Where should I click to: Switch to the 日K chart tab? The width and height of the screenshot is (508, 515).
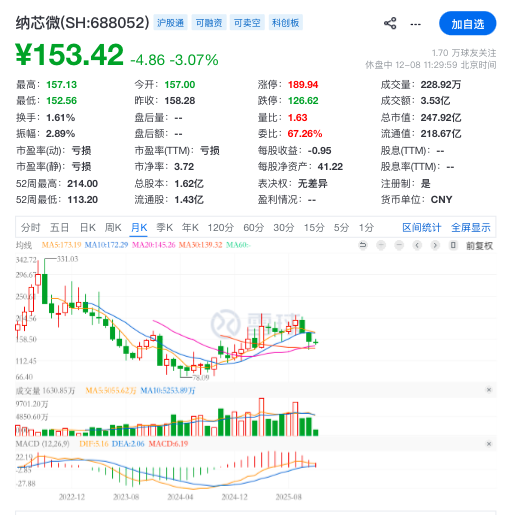[x=88, y=228]
